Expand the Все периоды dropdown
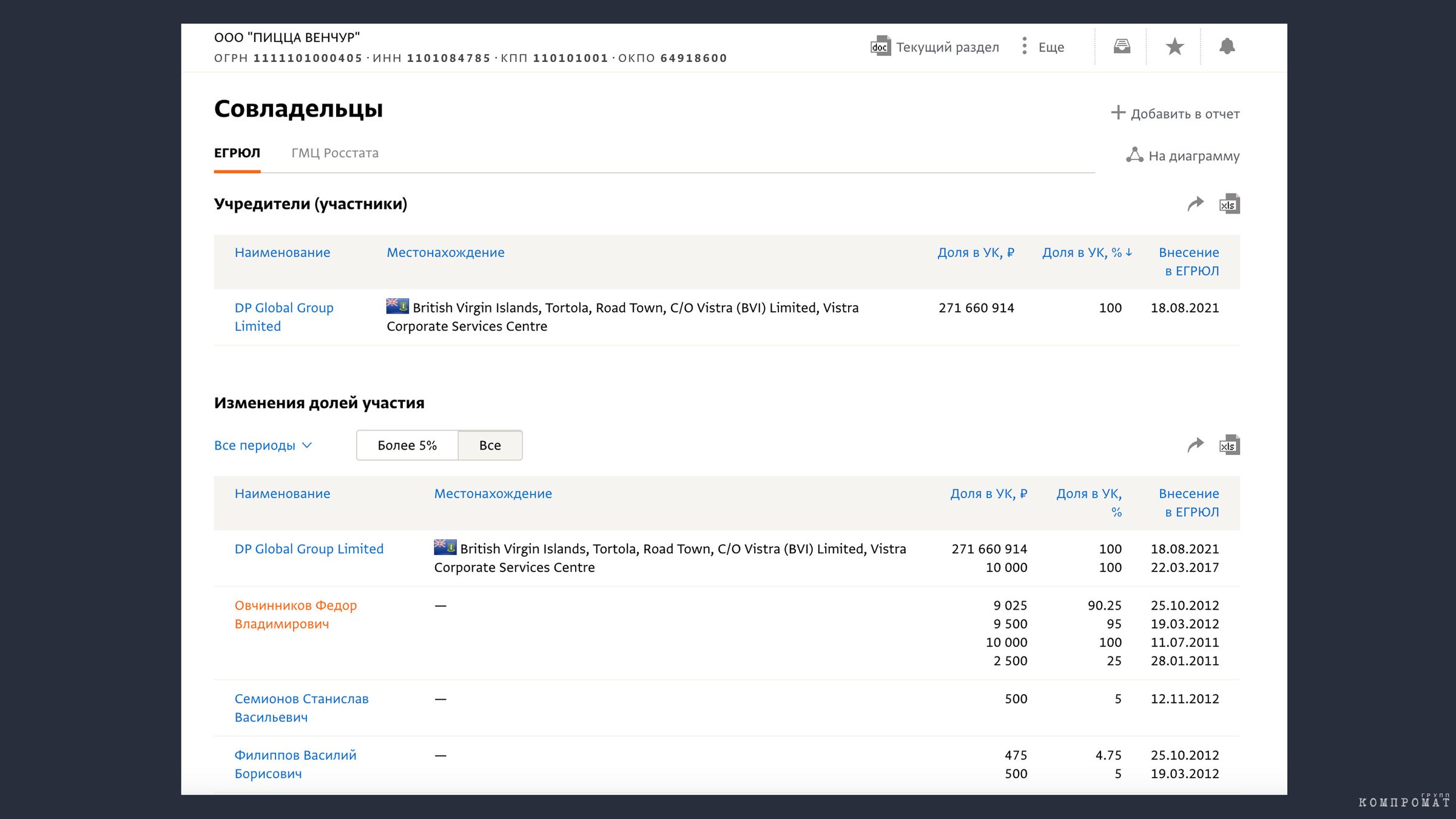Viewport: 1456px width, 819px height. pyautogui.click(x=263, y=445)
